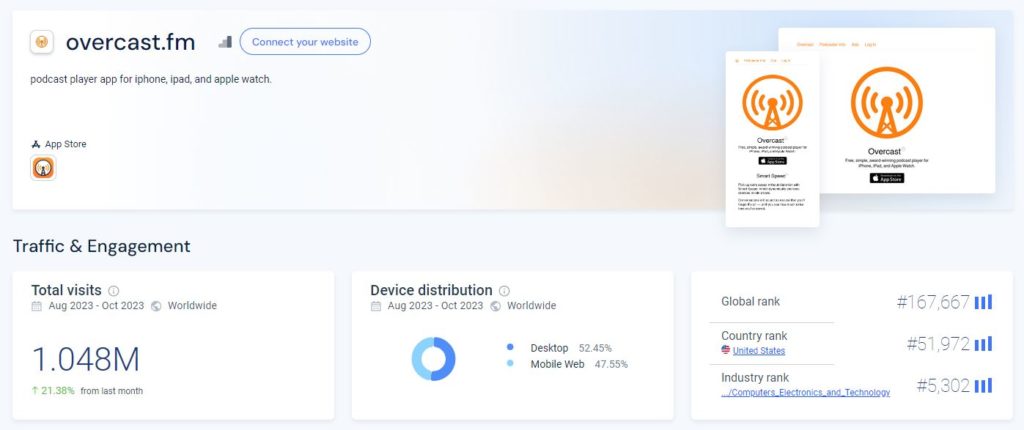Screen dimensions: 1024x430
Task: Click the #167,667 global rank value
Action: click(933, 302)
